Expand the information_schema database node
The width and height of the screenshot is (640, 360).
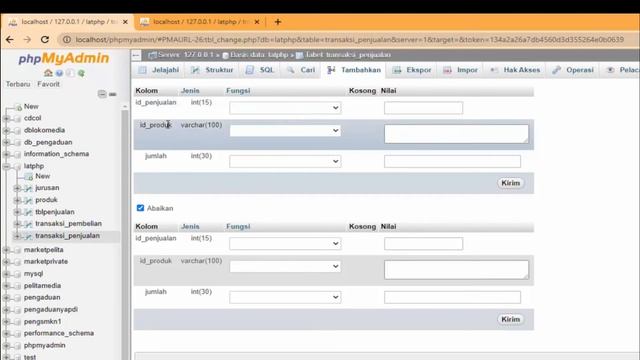7,154
